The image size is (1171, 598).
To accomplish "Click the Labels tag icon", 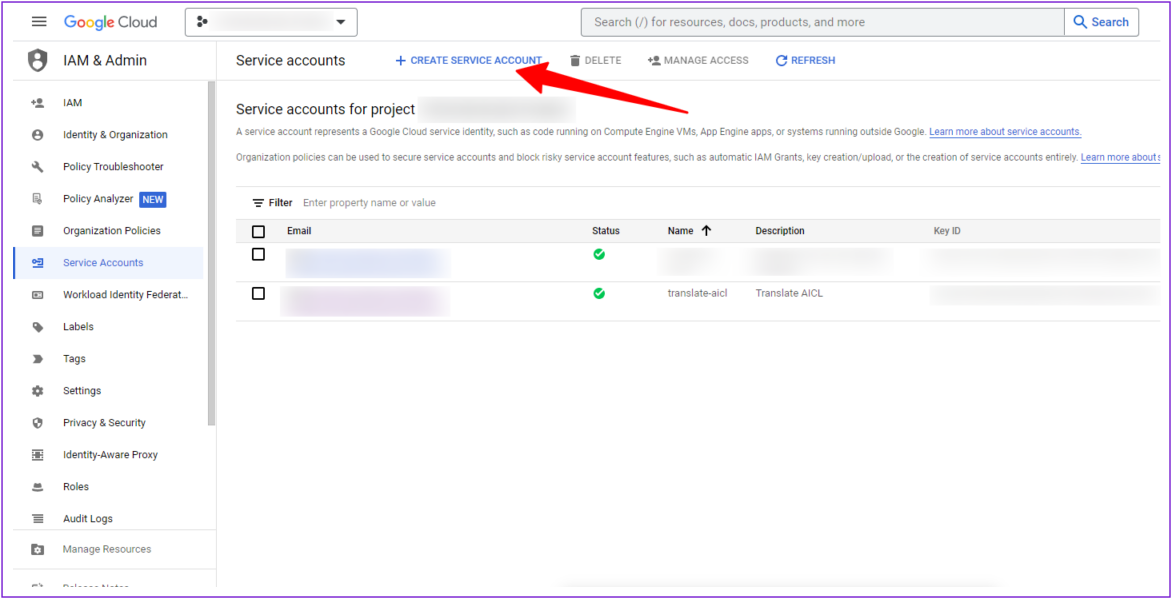I will [37, 327].
